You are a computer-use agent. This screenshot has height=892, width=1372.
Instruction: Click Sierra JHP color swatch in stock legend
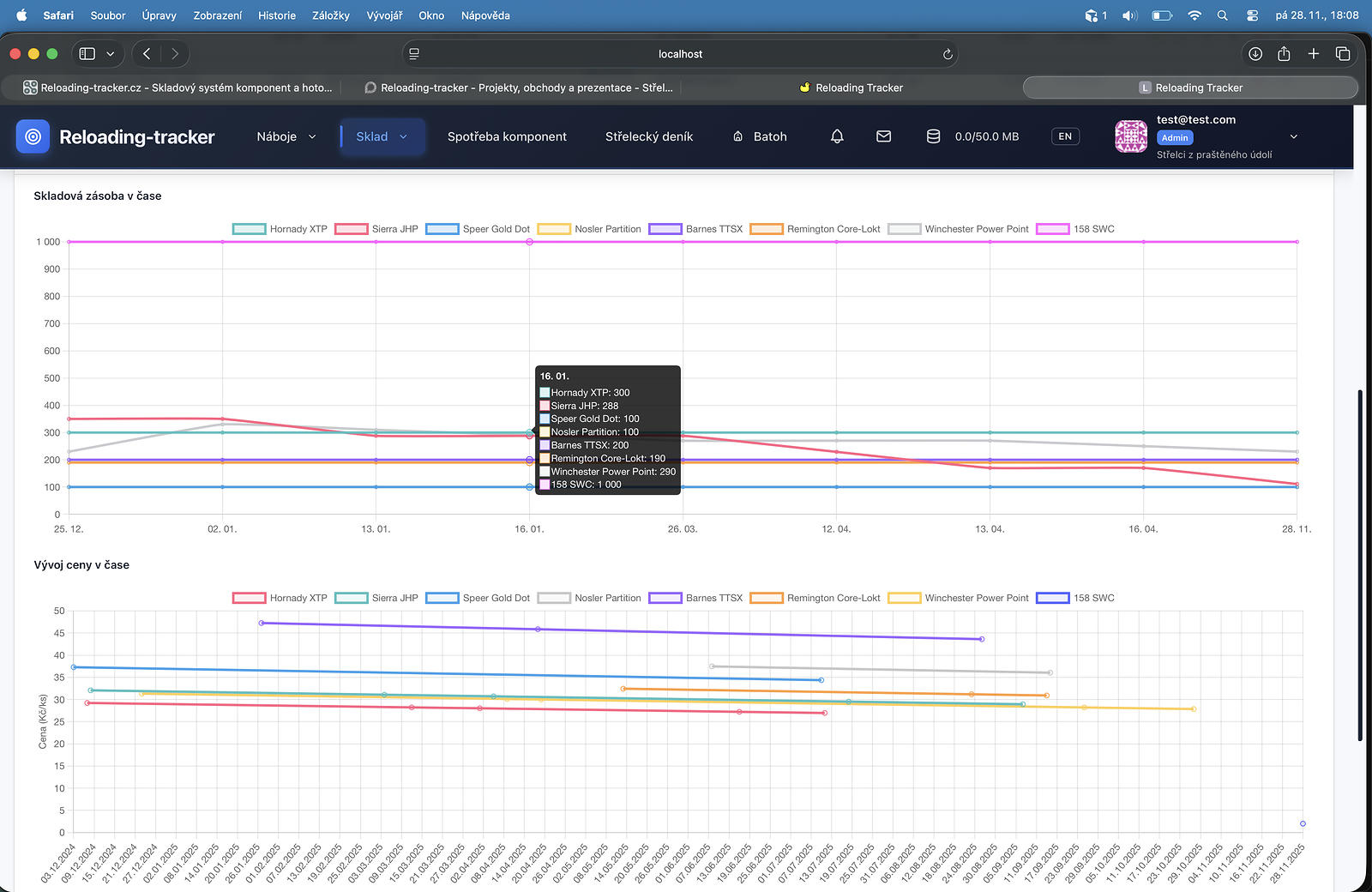tap(351, 229)
